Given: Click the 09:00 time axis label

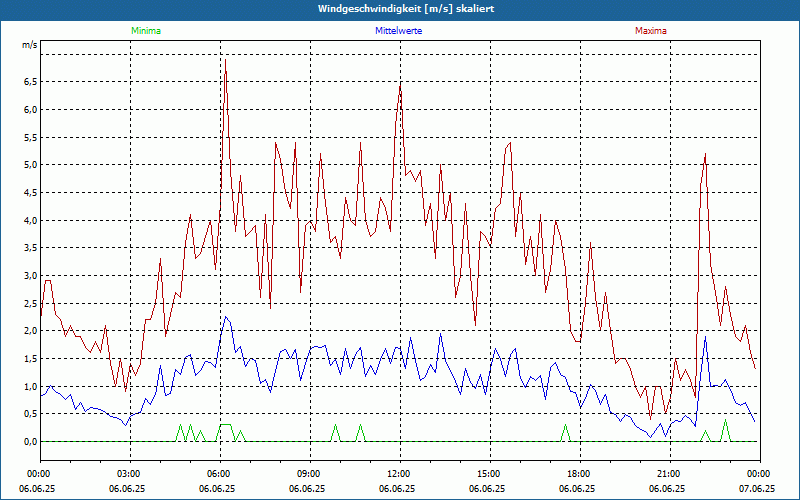Looking at the screenshot, I should click(x=307, y=474).
